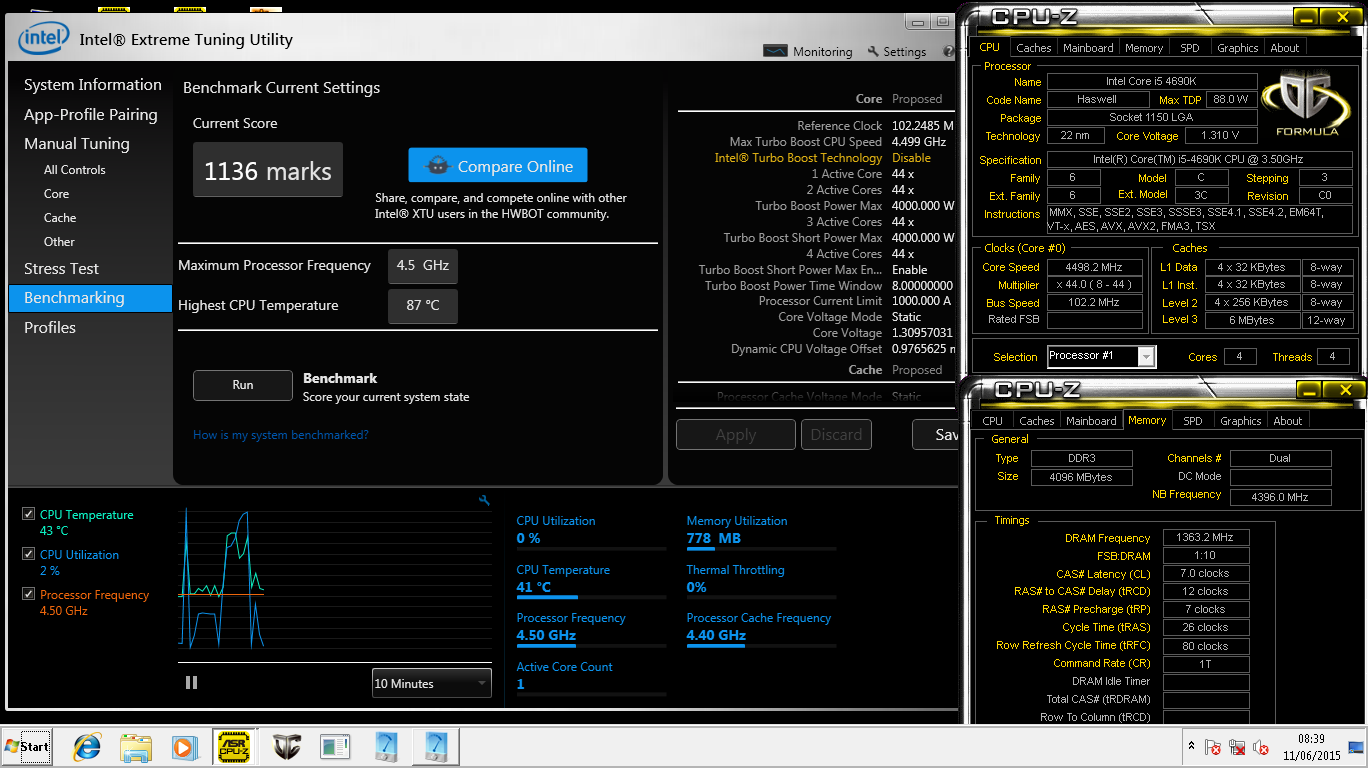
Task: Click the Memory Utilization progress bar
Action: [x=761, y=548]
